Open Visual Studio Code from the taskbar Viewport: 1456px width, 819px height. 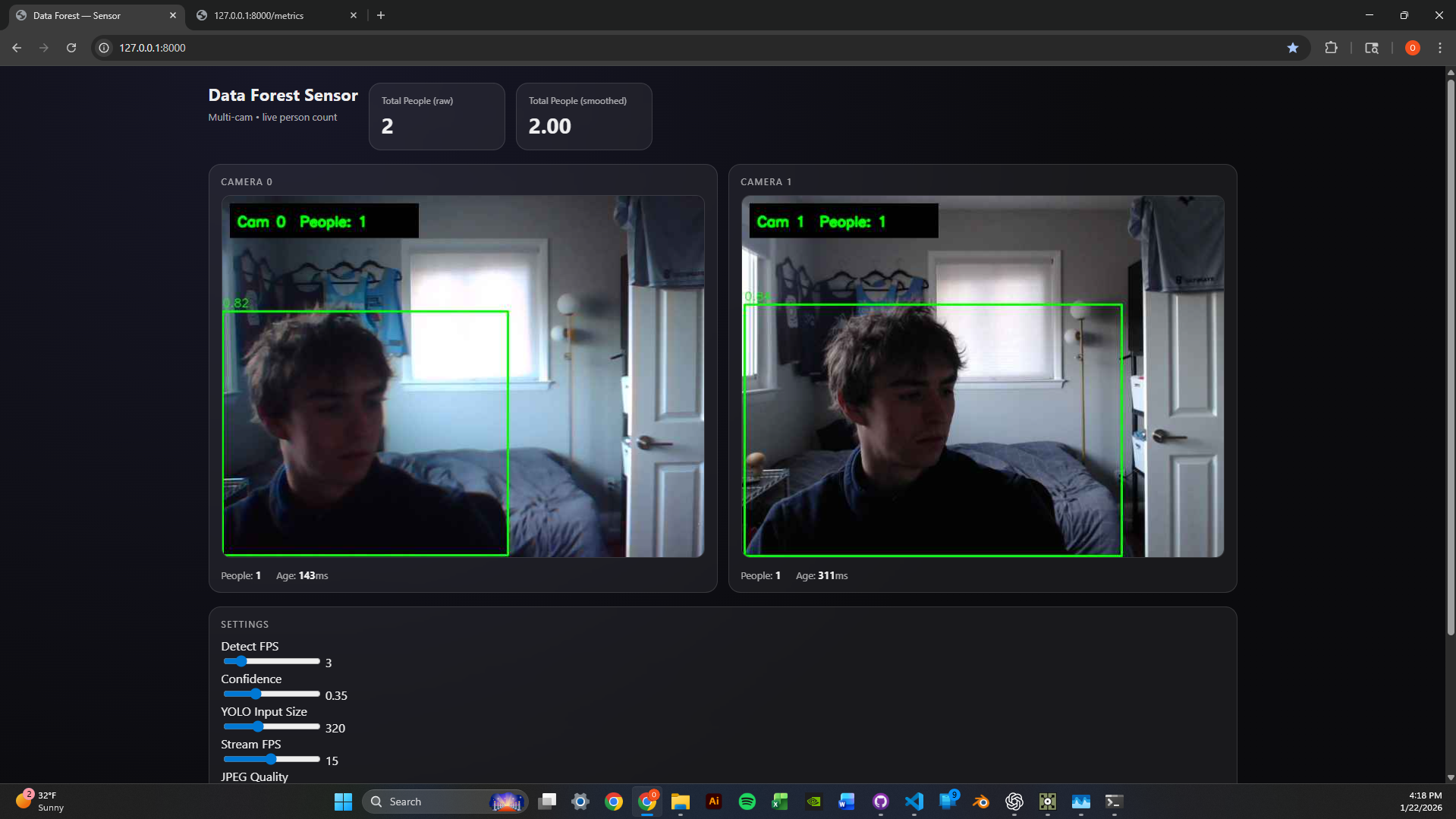[914, 802]
